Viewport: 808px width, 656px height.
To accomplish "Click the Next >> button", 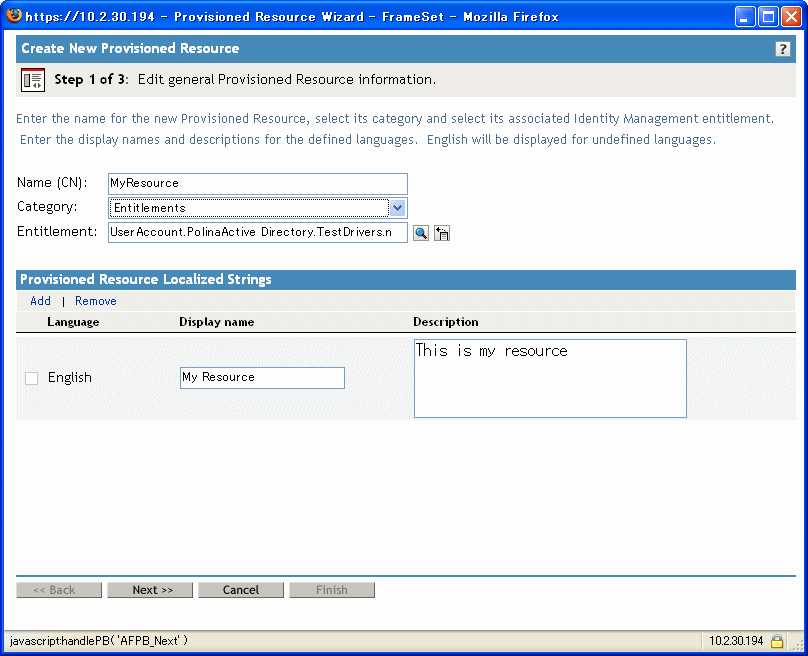I will 150,590.
